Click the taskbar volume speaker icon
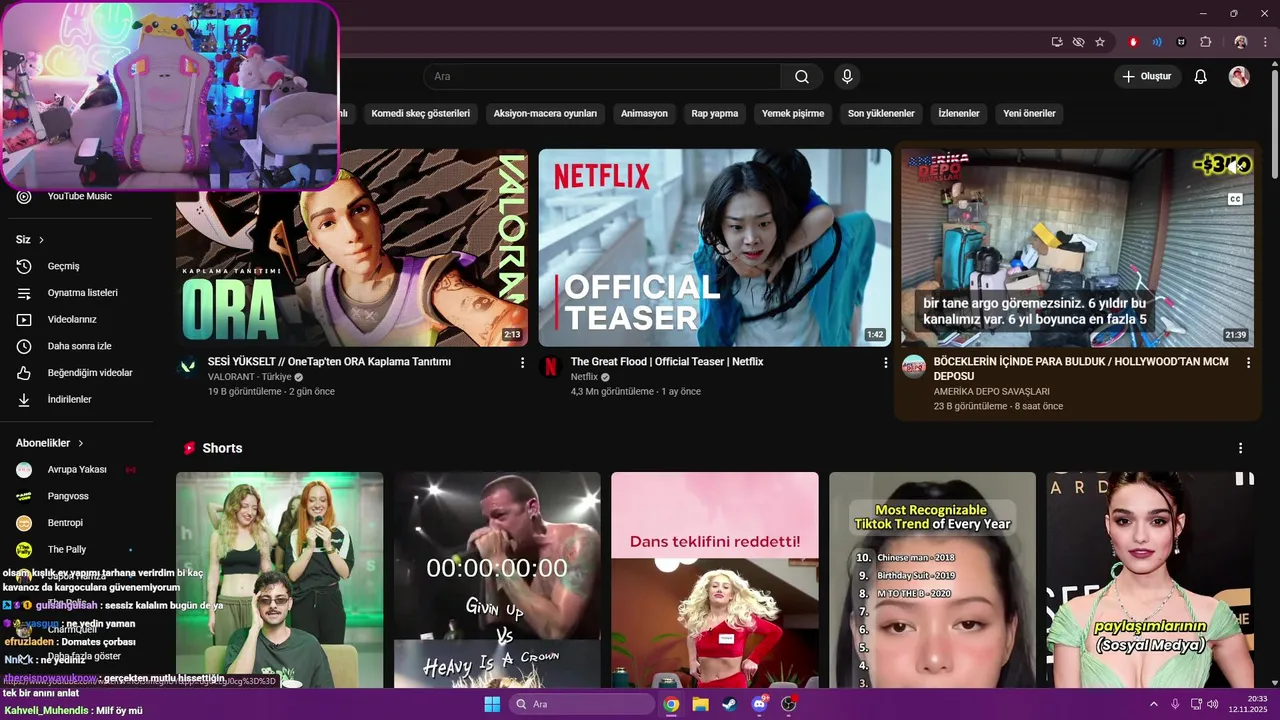 tap(1212, 704)
